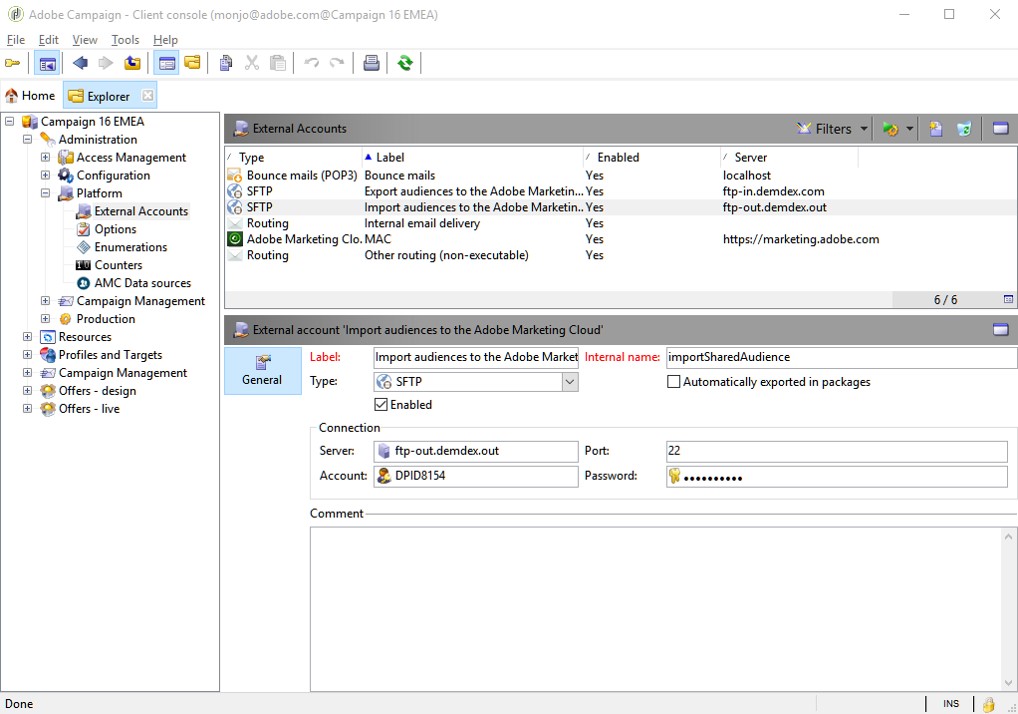Switch to the Home tab
This screenshot has width=1018, height=714.
point(31,95)
